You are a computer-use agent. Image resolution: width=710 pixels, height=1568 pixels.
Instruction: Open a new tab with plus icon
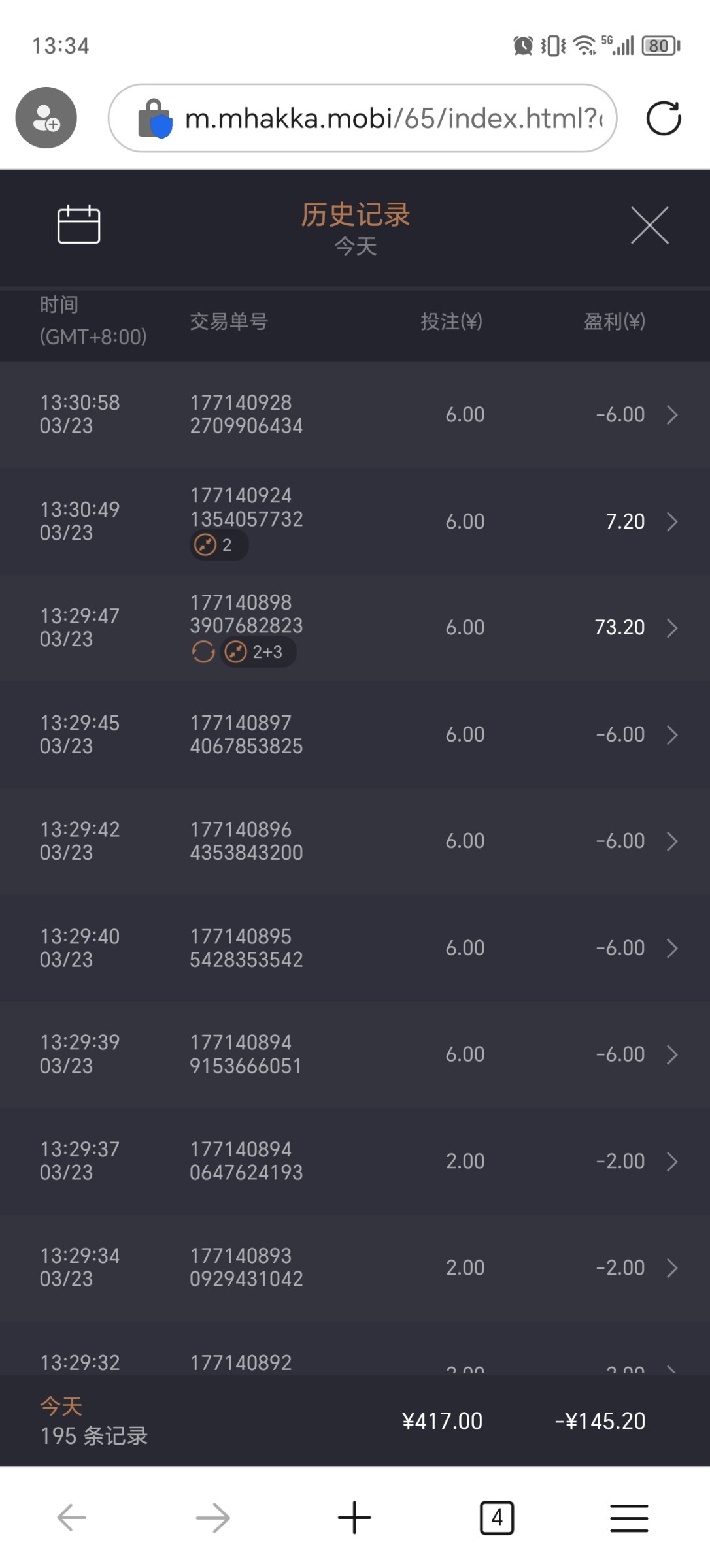(x=354, y=1517)
